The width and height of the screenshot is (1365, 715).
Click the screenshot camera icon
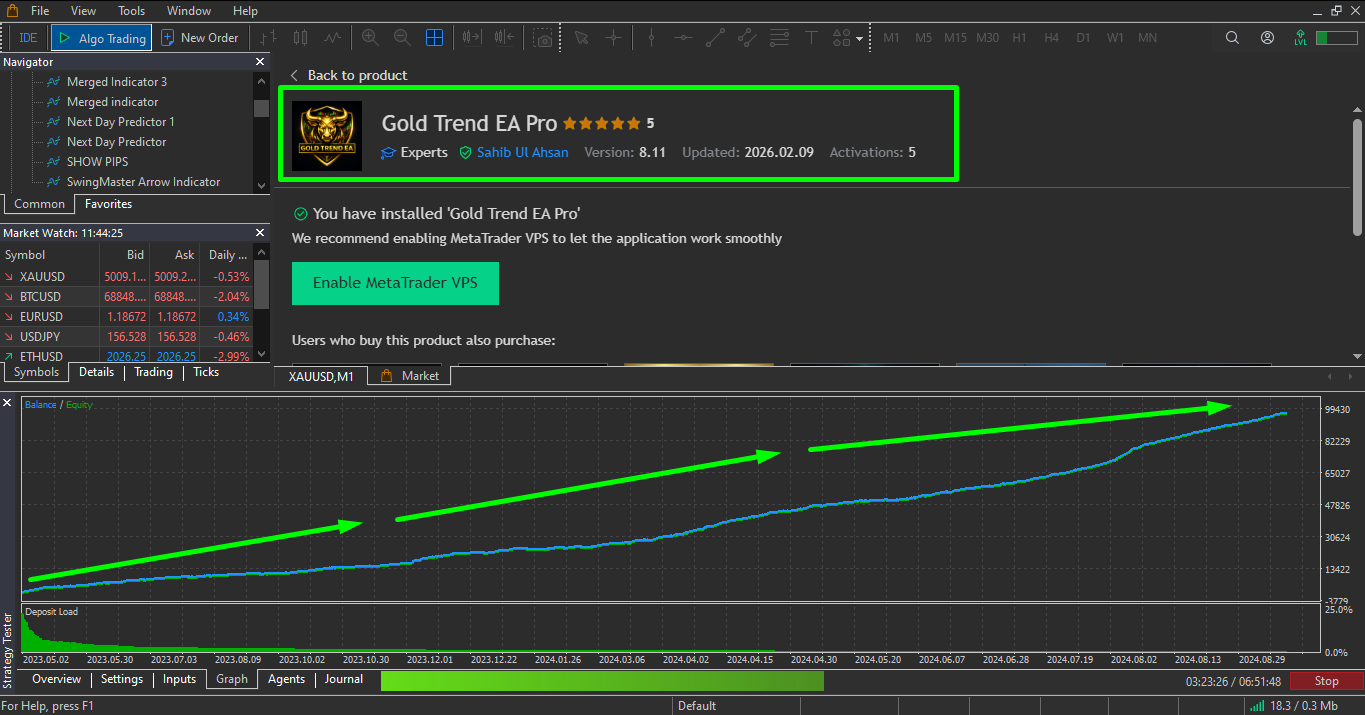[x=543, y=38]
